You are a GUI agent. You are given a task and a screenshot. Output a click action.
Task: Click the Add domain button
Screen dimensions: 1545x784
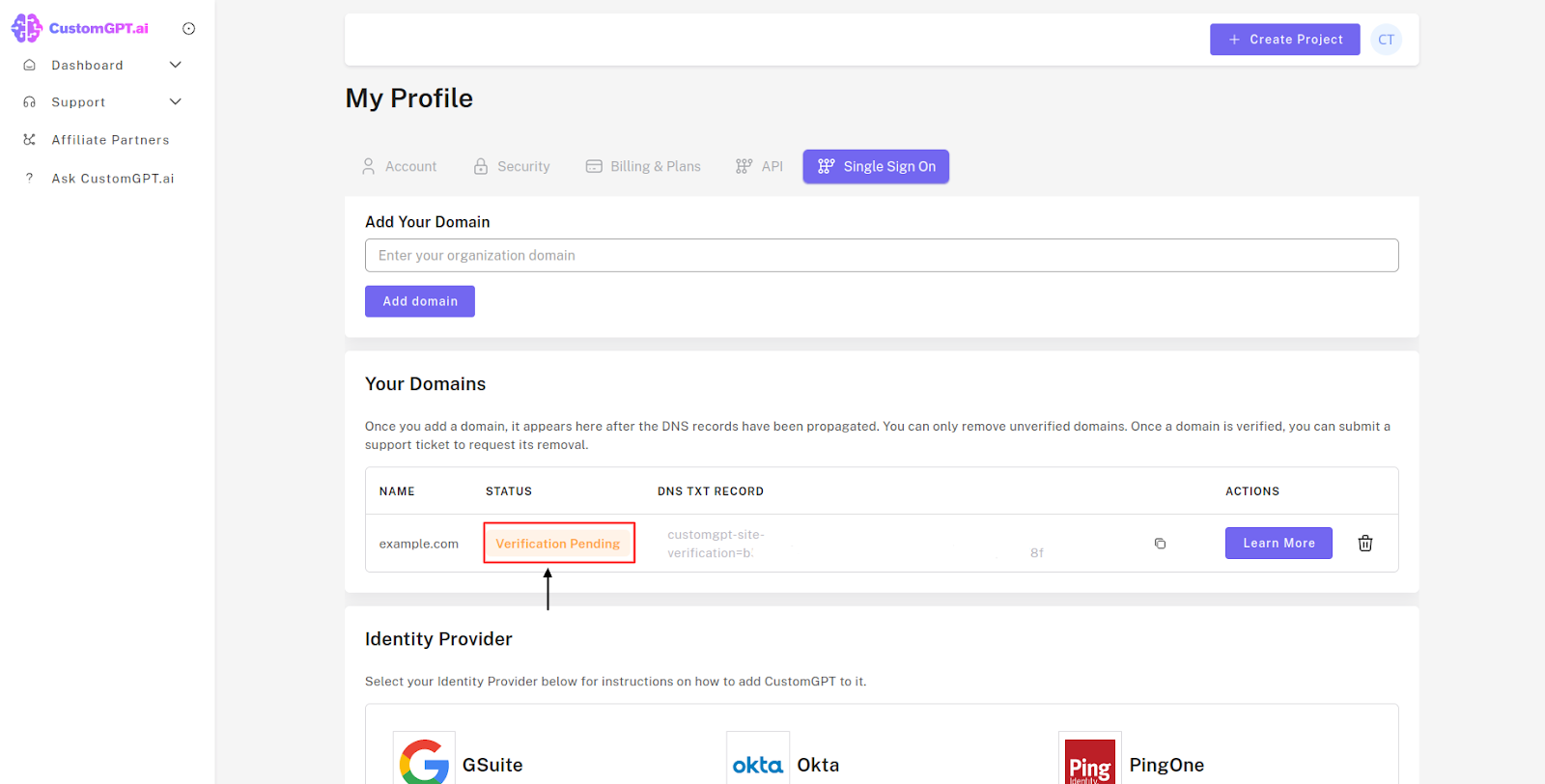[420, 301]
